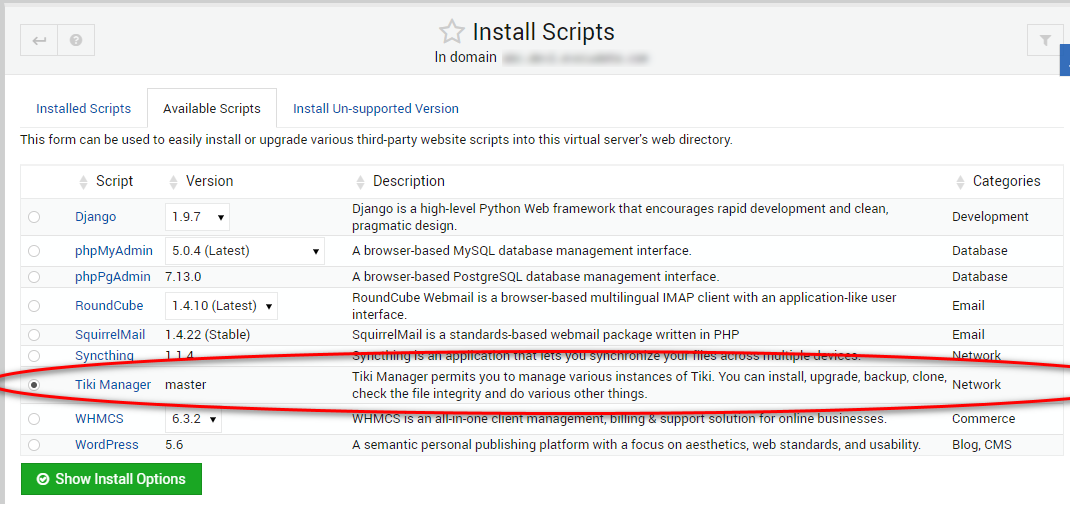Image resolution: width=1070 pixels, height=507 pixels.
Task: Switch to Installed Scripts tab
Action: [83, 108]
